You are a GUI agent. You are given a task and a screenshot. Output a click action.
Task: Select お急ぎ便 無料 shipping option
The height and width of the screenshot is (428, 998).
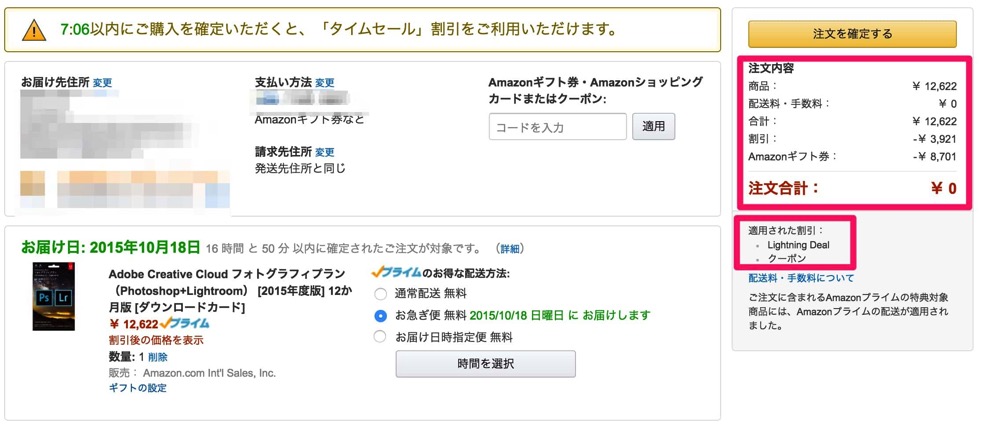coord(380,316)
